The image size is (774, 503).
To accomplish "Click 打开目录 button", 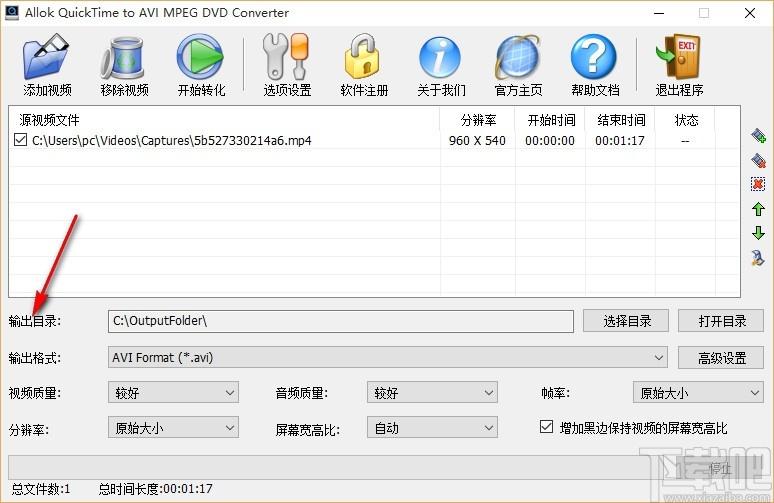I will coord(721,321).
